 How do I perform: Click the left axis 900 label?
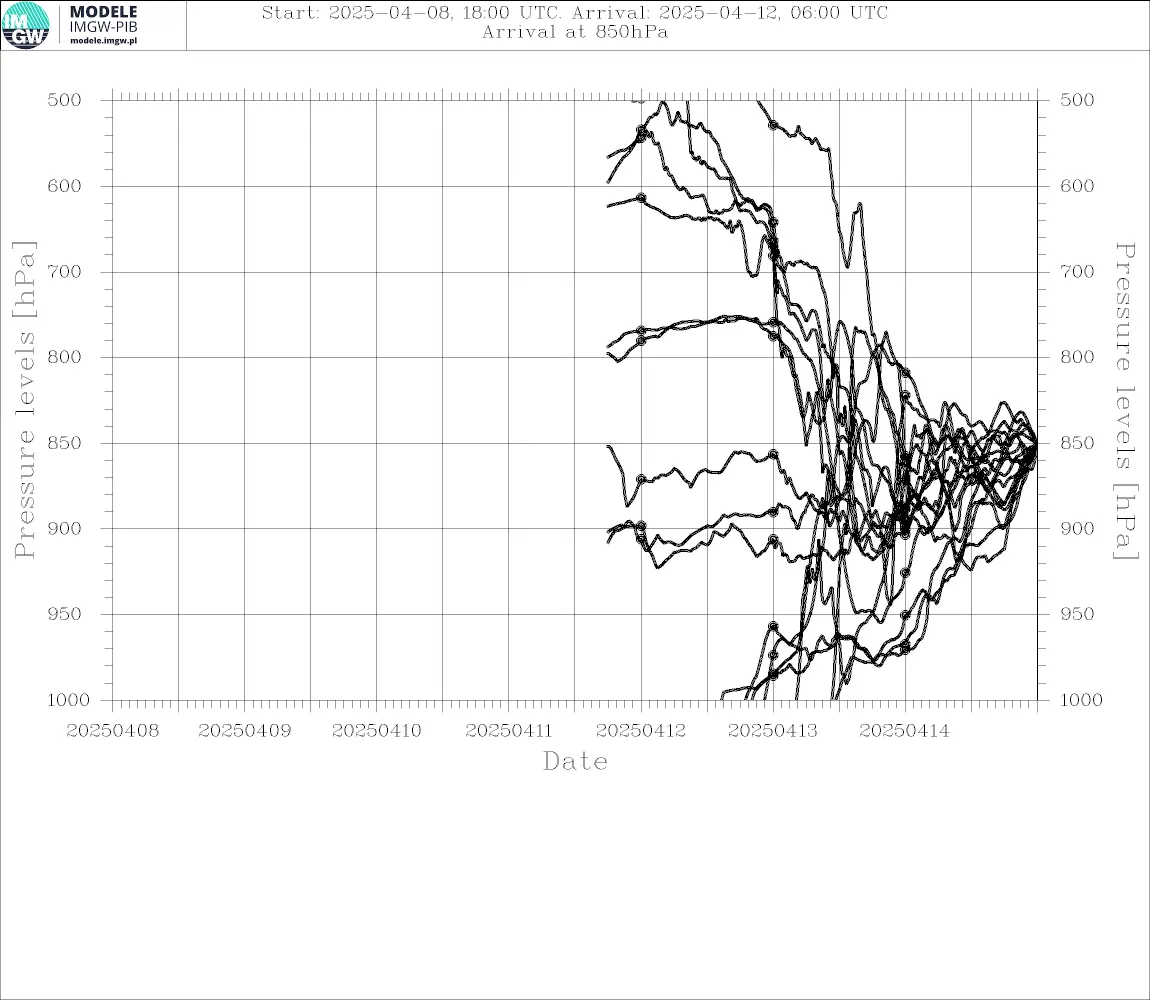(x=65, y=529)
